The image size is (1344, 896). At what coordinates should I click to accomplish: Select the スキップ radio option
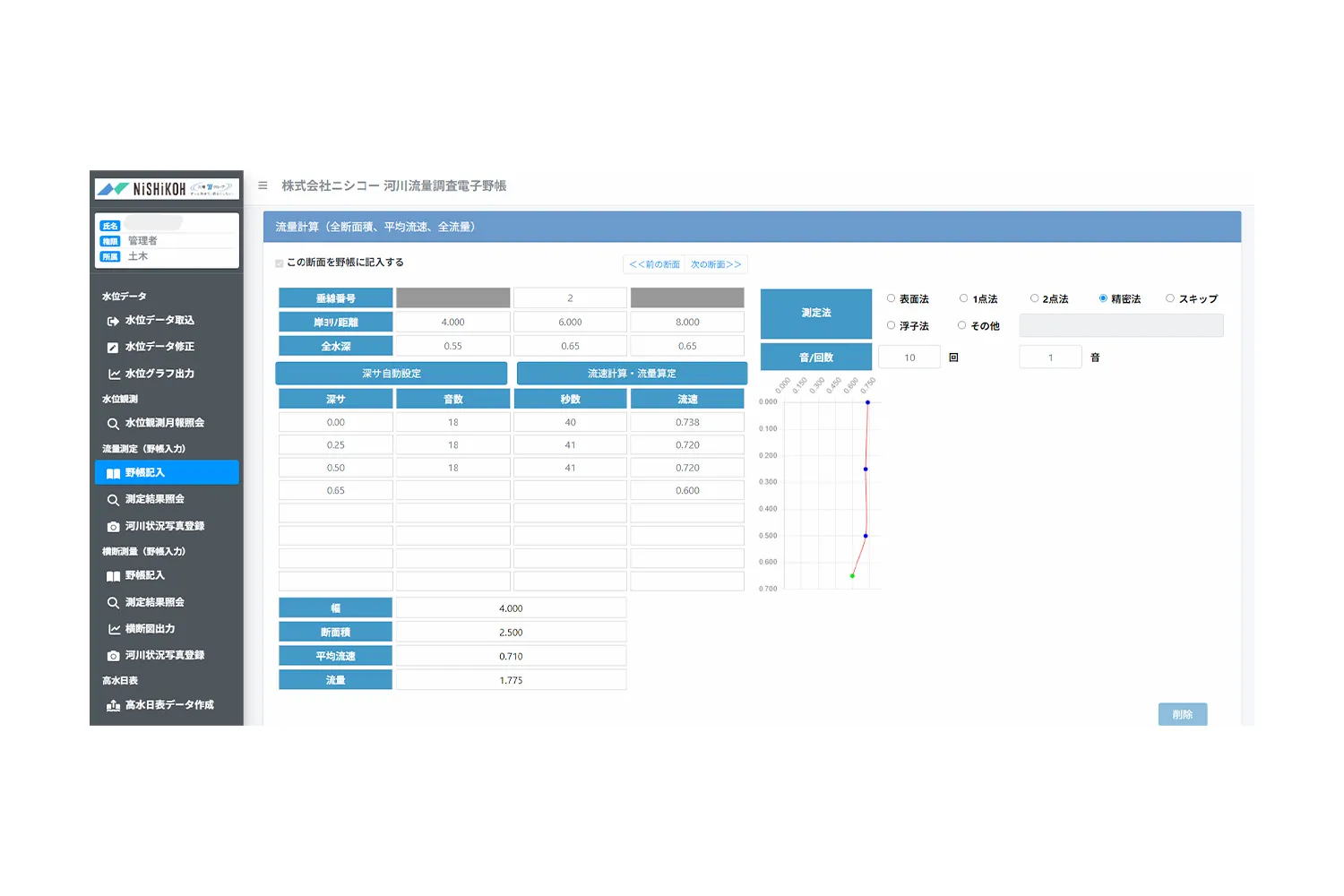tap(1169, 298)
